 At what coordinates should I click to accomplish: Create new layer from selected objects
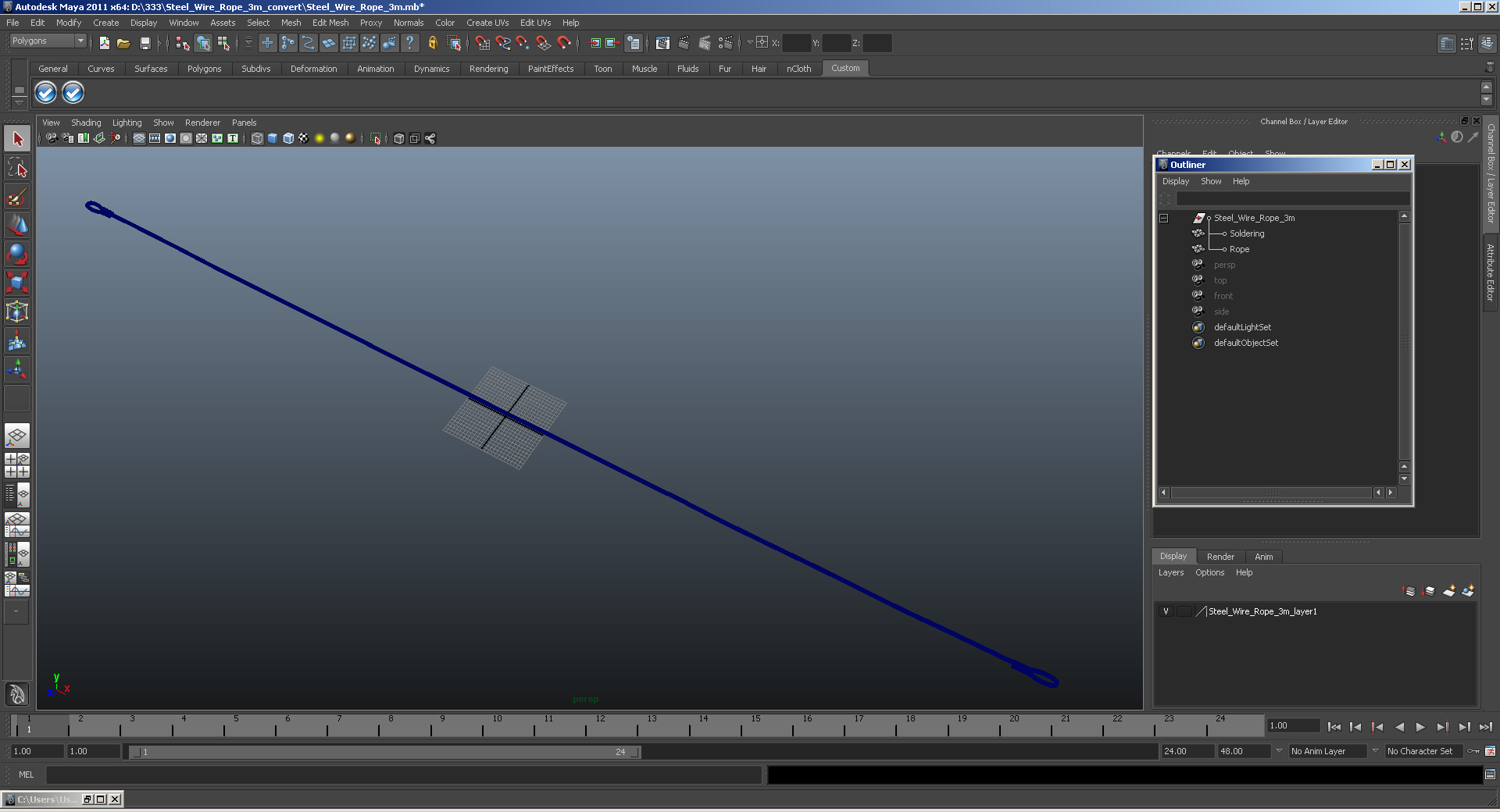pyautogui.click(x=1468, y=591)
